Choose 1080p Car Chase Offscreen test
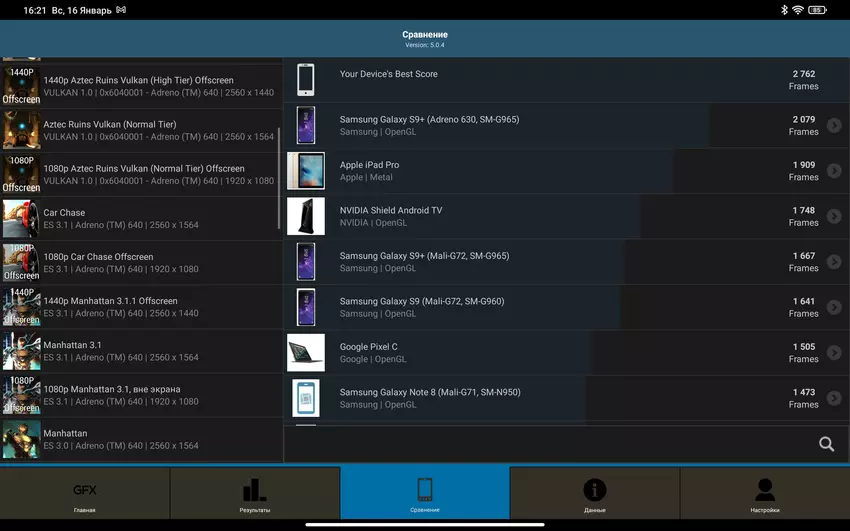850x531 pixels. click(x=141, y=263)
